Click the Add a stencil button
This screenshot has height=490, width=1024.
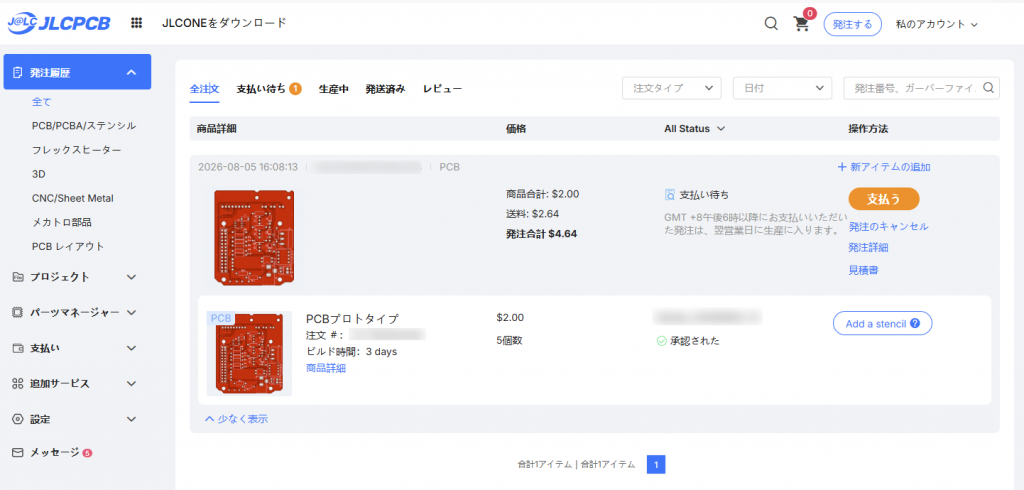click(x=882, y=323)
